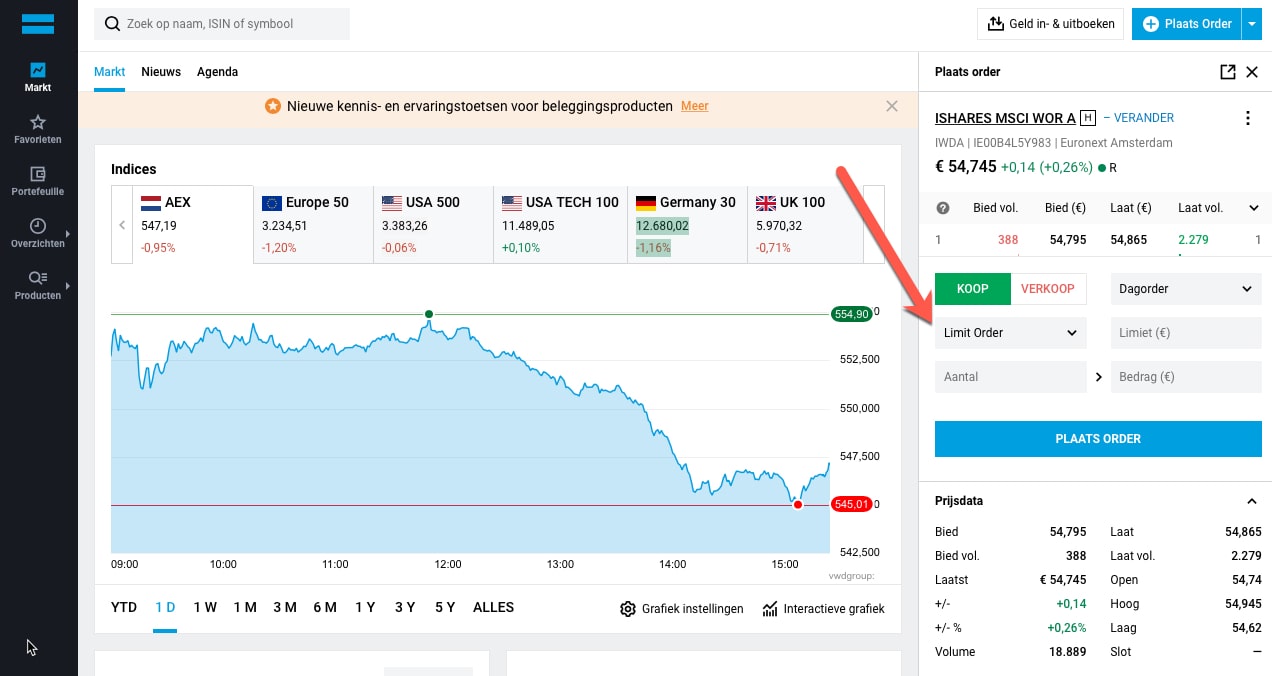The image size is (1272, 676).
Task: Select the USA TECH 100 index card
Action: (560, 224)
